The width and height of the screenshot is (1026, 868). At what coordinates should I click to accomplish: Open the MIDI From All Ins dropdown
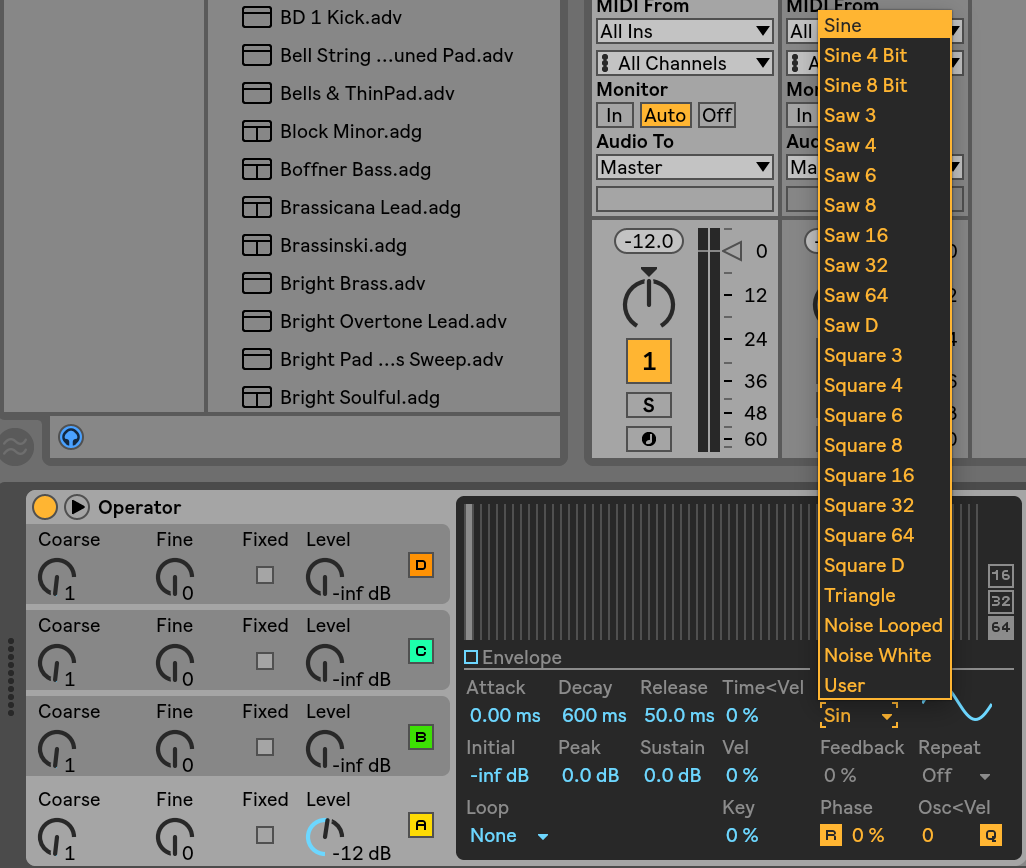(x=684, y=31)
